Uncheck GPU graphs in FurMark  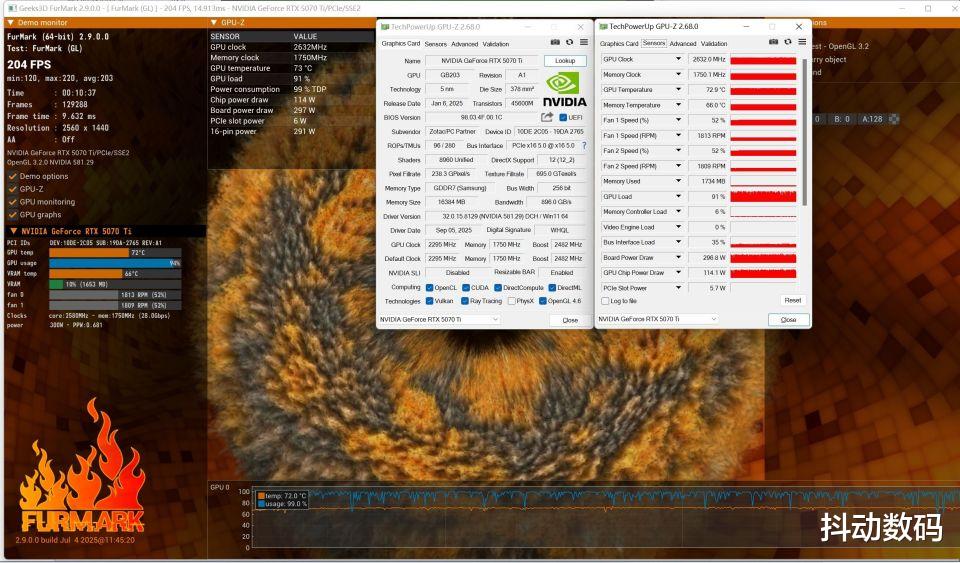pyautogui.click(x=13, y=215)
